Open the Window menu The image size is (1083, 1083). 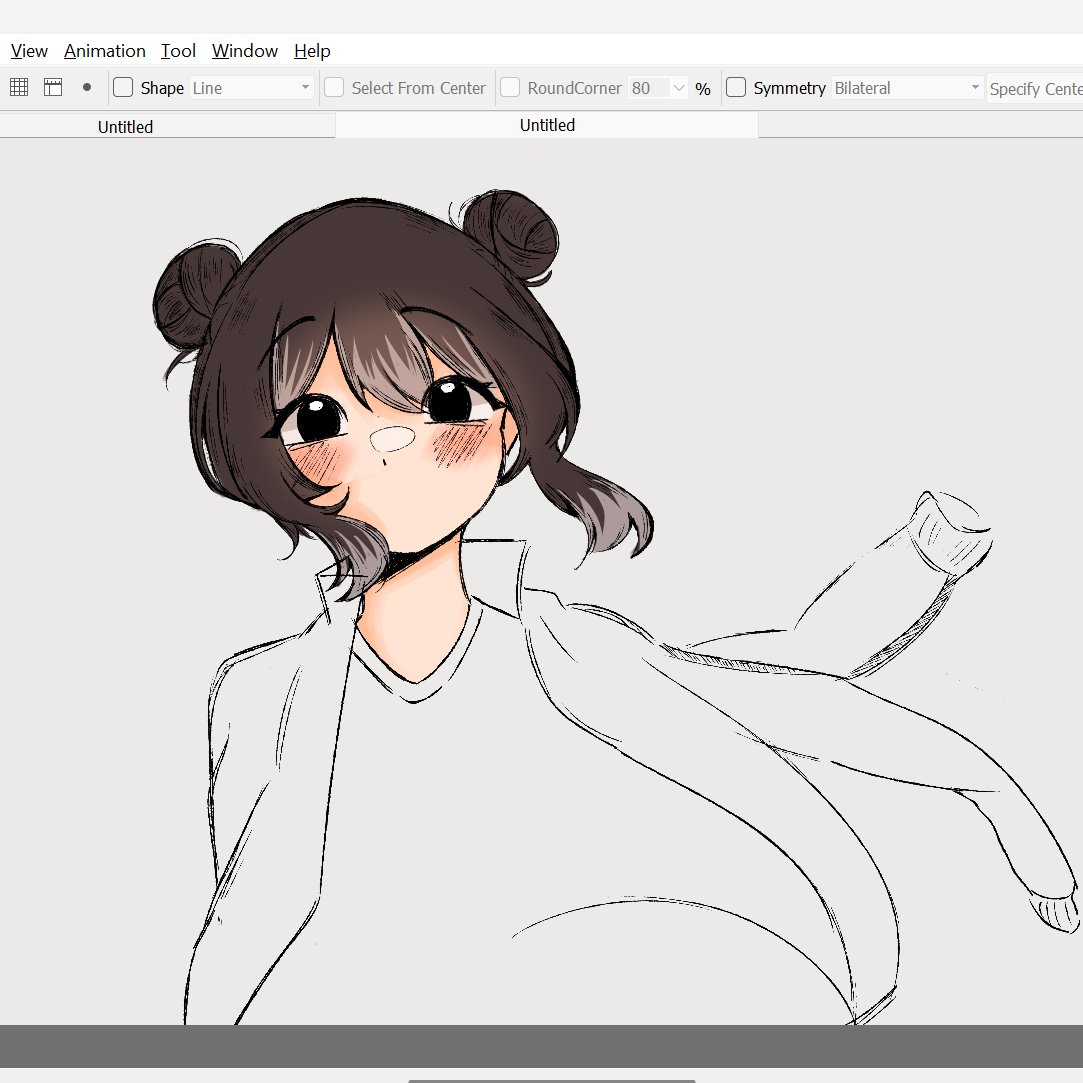245,51
